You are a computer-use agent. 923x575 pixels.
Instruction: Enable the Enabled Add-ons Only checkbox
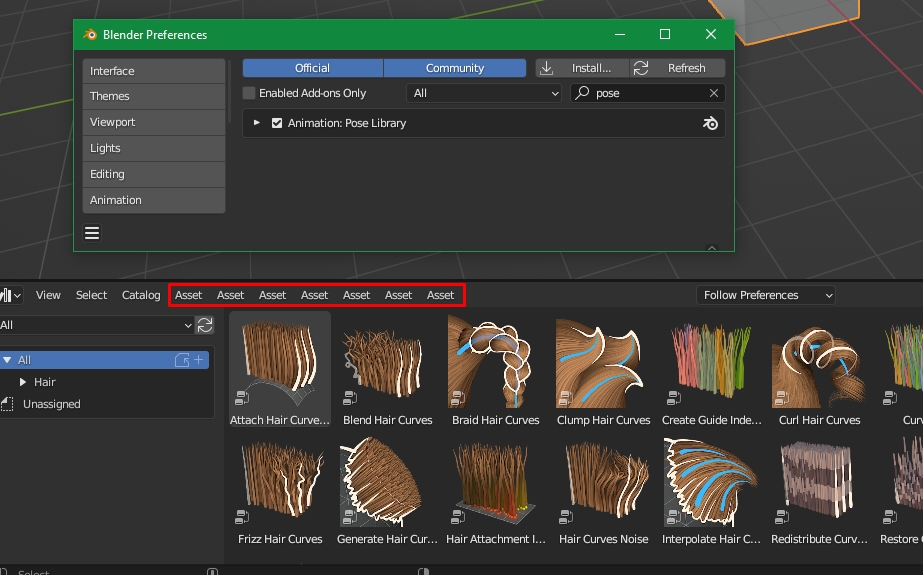[x=249, y=93]
